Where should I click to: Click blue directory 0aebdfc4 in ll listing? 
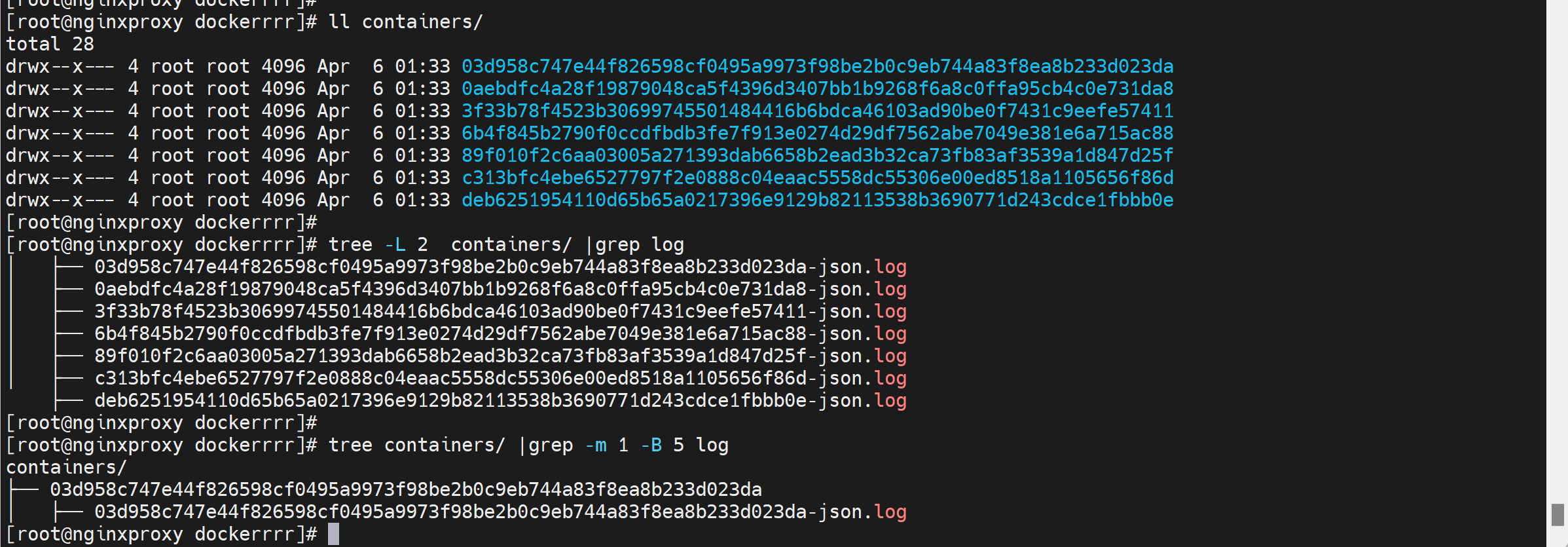point(817,88)
